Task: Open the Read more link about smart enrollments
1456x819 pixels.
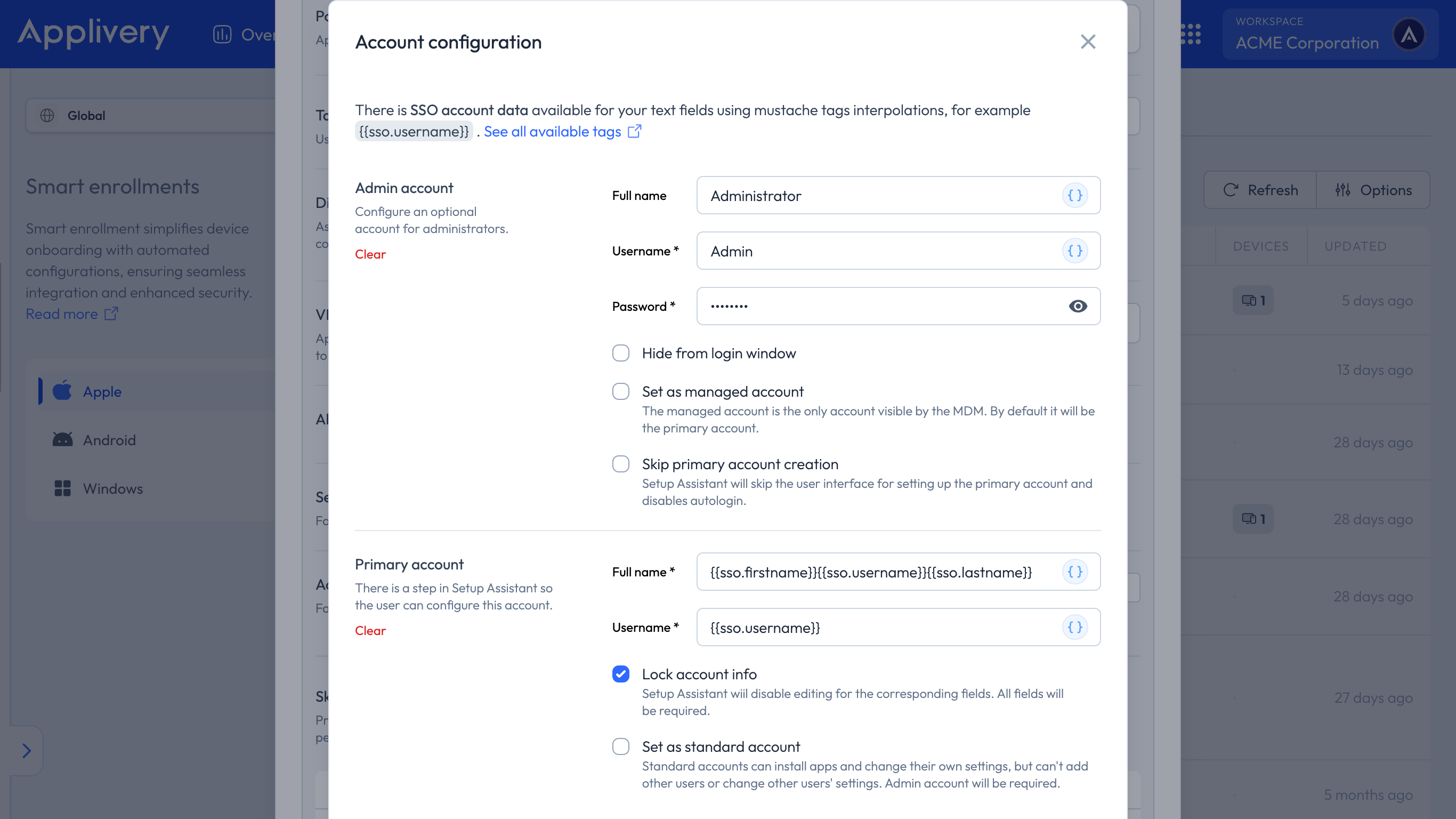Action: pos(63,314)
